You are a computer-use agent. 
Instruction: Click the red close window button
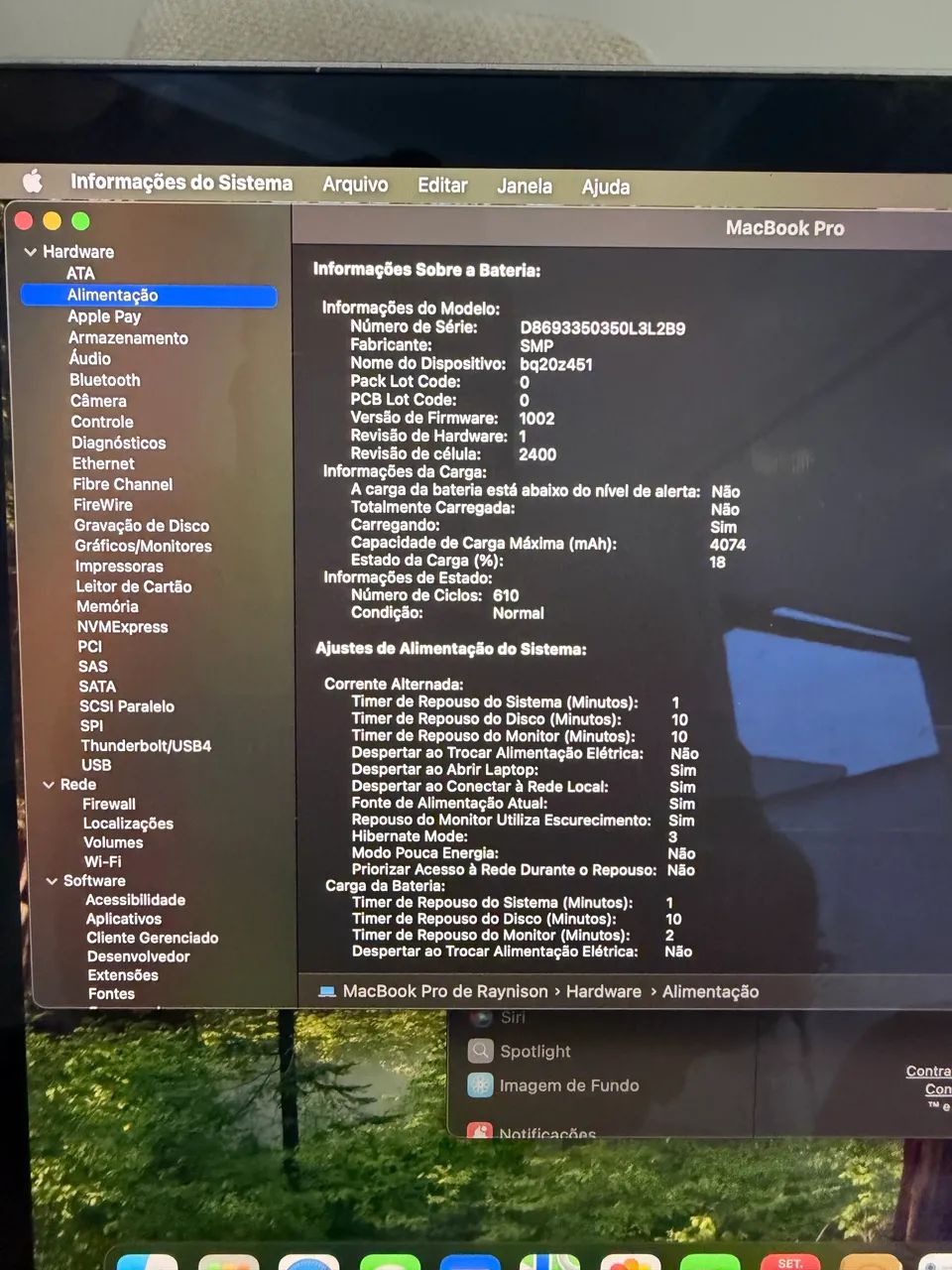(x=25, y=221)
